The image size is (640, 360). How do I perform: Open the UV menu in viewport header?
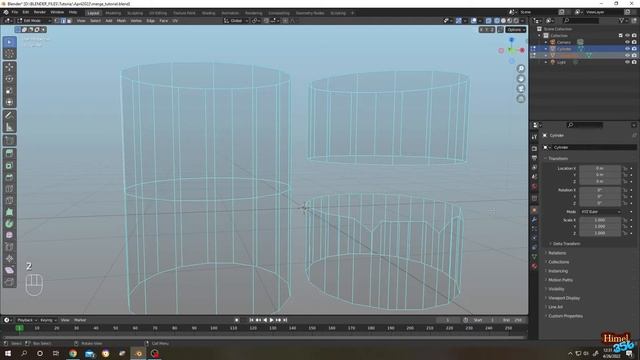175,20
